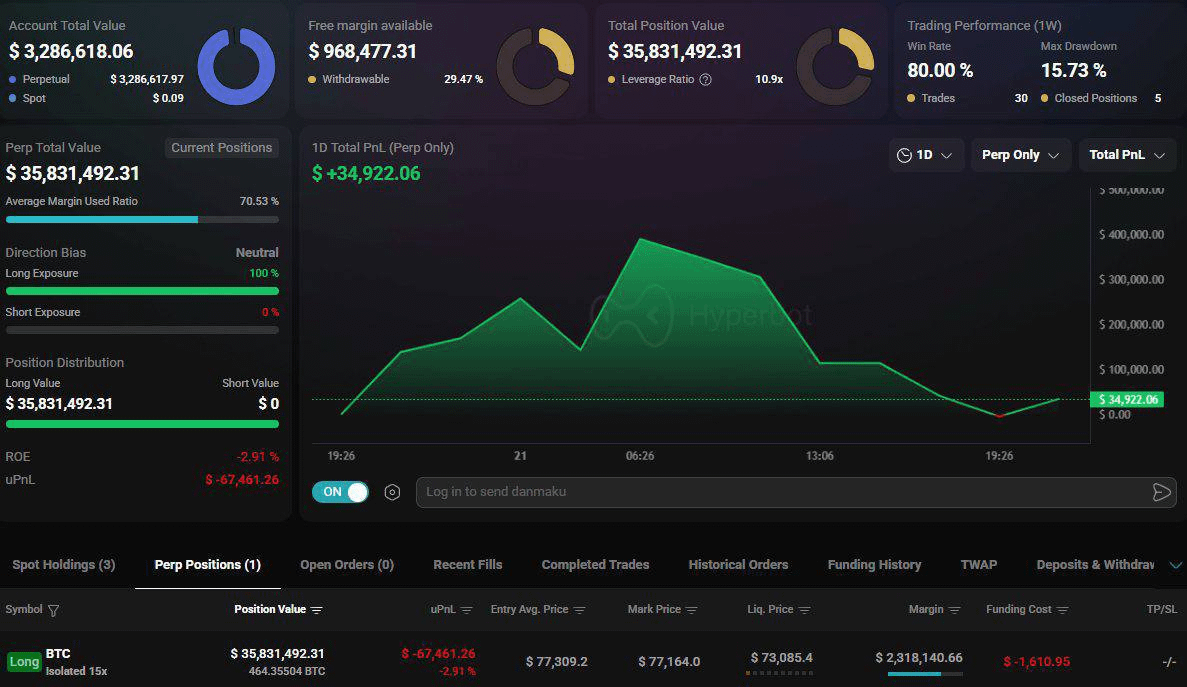
Task: Click the TP/SL -/- cell in BTC row
Action: 1169,662
